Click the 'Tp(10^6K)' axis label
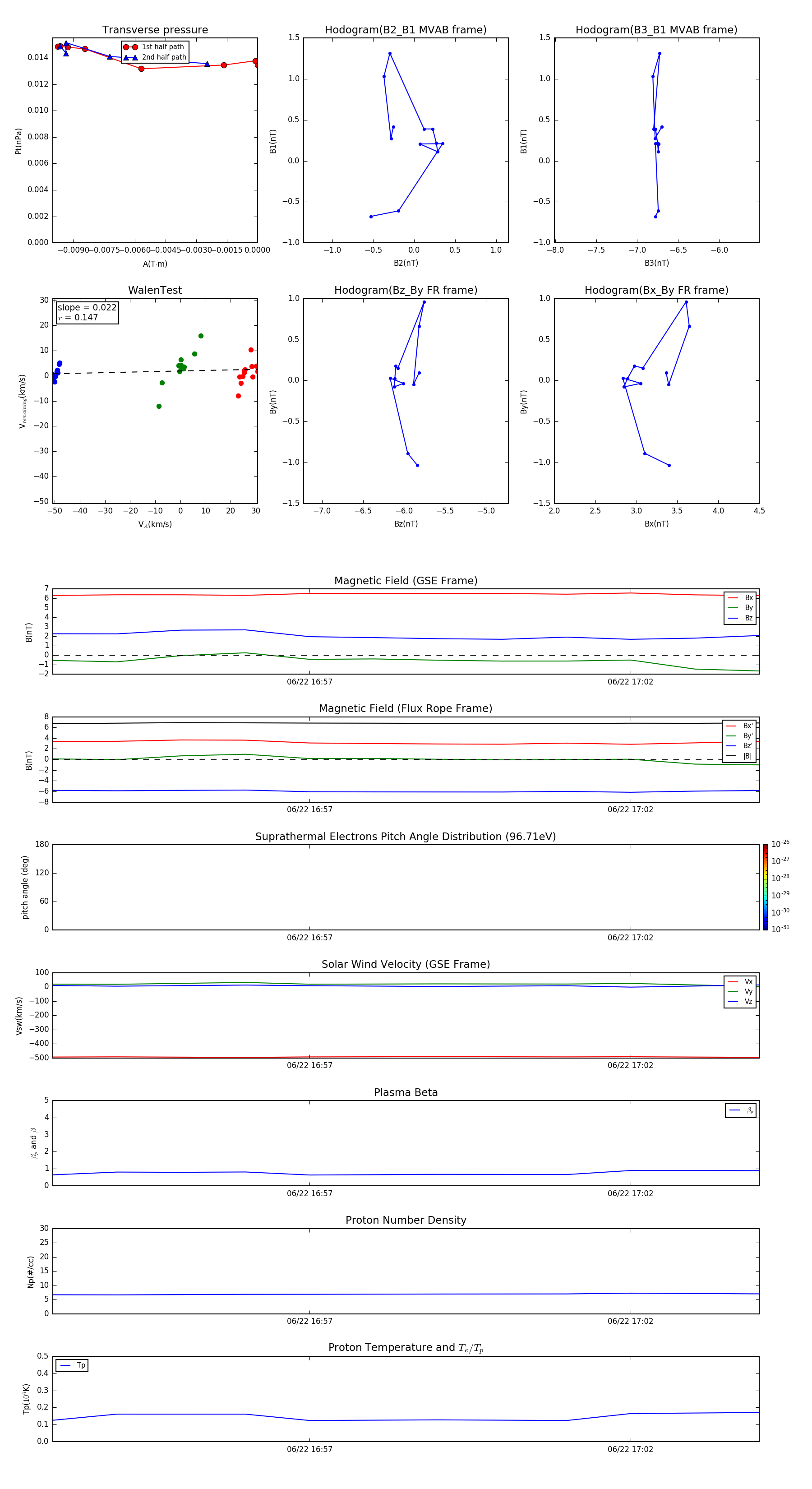The width and height of the screenshot is (812, 1489). point(26,1399)
